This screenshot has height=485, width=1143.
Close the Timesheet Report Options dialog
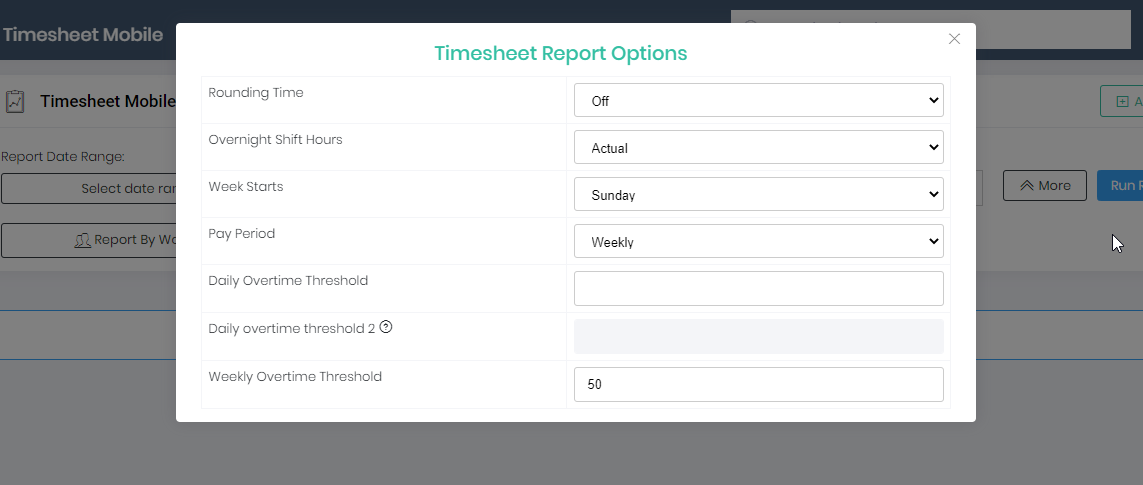click(954, 39)
